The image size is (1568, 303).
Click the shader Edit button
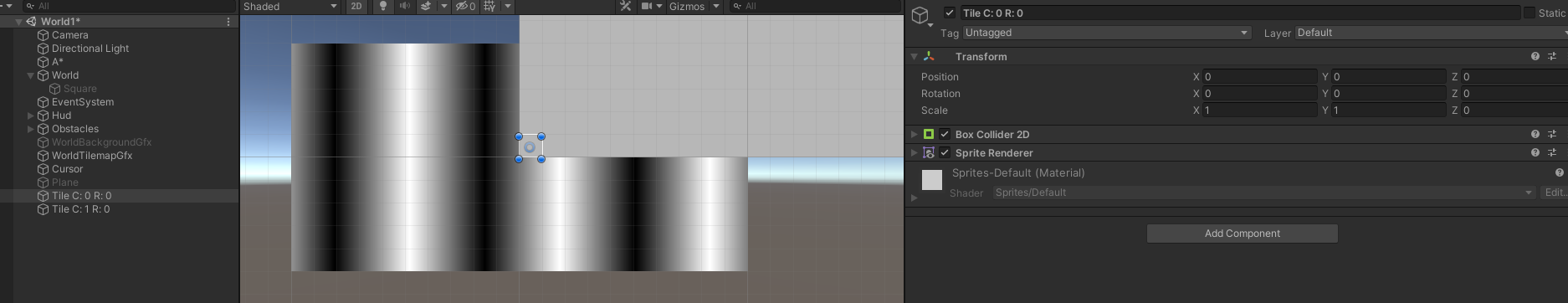click(1555, 193)
